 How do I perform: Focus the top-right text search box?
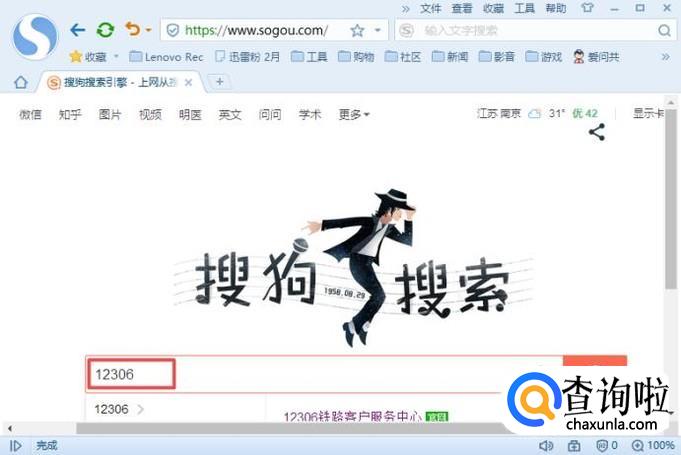tap(534, 30)
